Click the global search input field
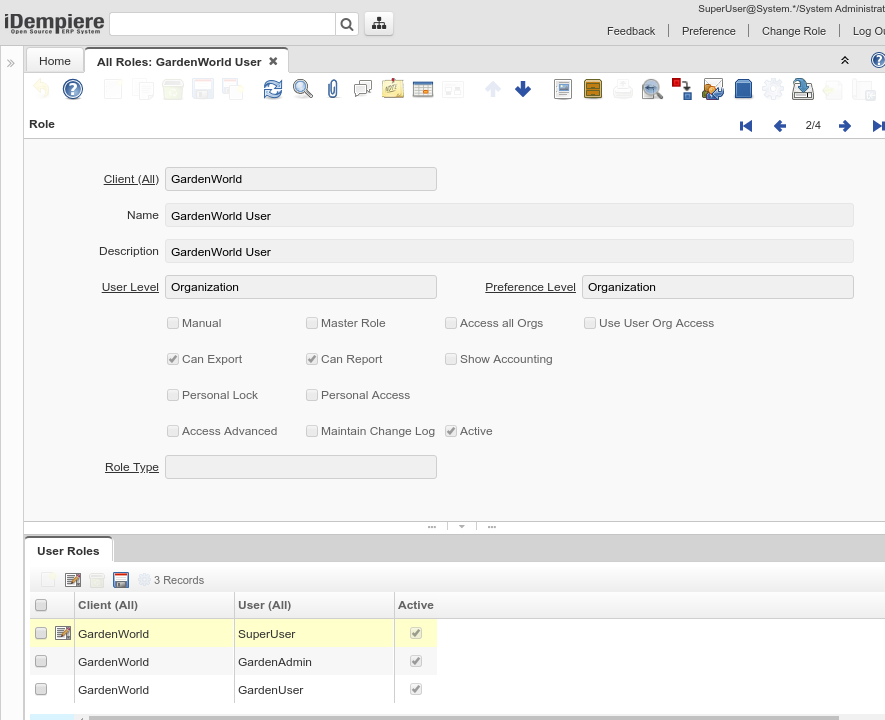This screenshot has width=885, height=720. click(x=222, y=24)
